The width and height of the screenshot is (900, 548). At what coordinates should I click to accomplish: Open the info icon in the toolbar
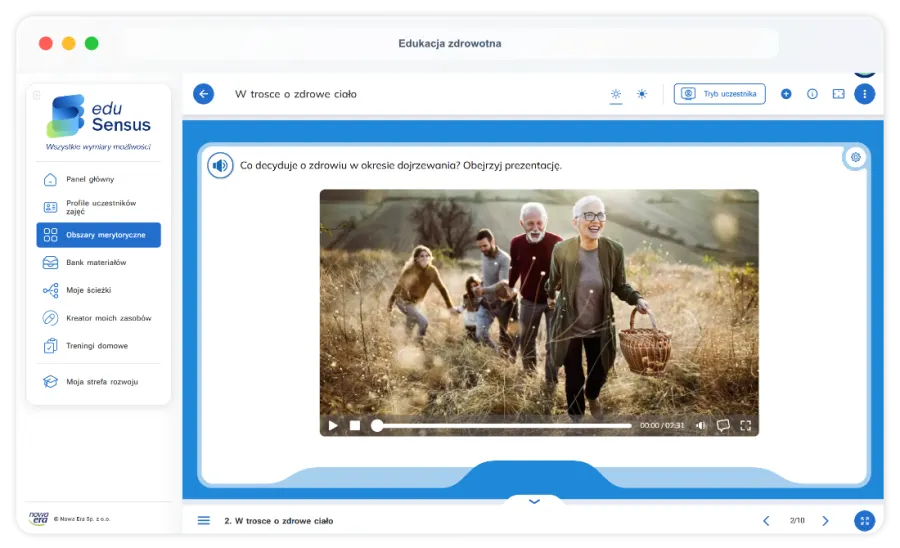[812, 94]
